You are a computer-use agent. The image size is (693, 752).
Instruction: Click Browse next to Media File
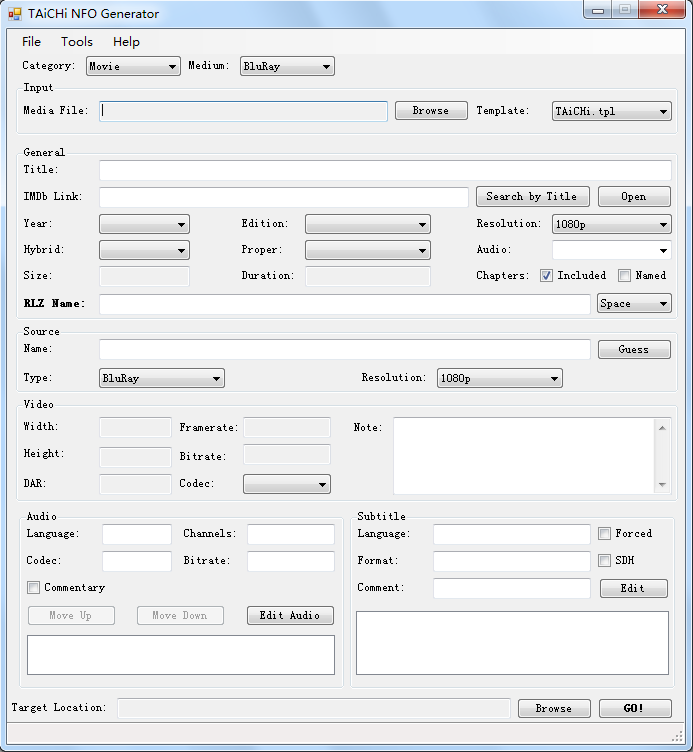coord(431,110)
